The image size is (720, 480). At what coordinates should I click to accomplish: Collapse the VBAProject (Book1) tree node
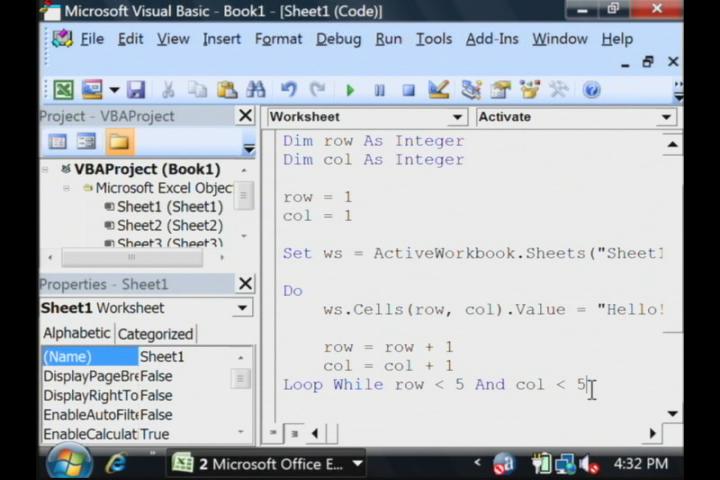pyautogui.click(x=47, y=169)
